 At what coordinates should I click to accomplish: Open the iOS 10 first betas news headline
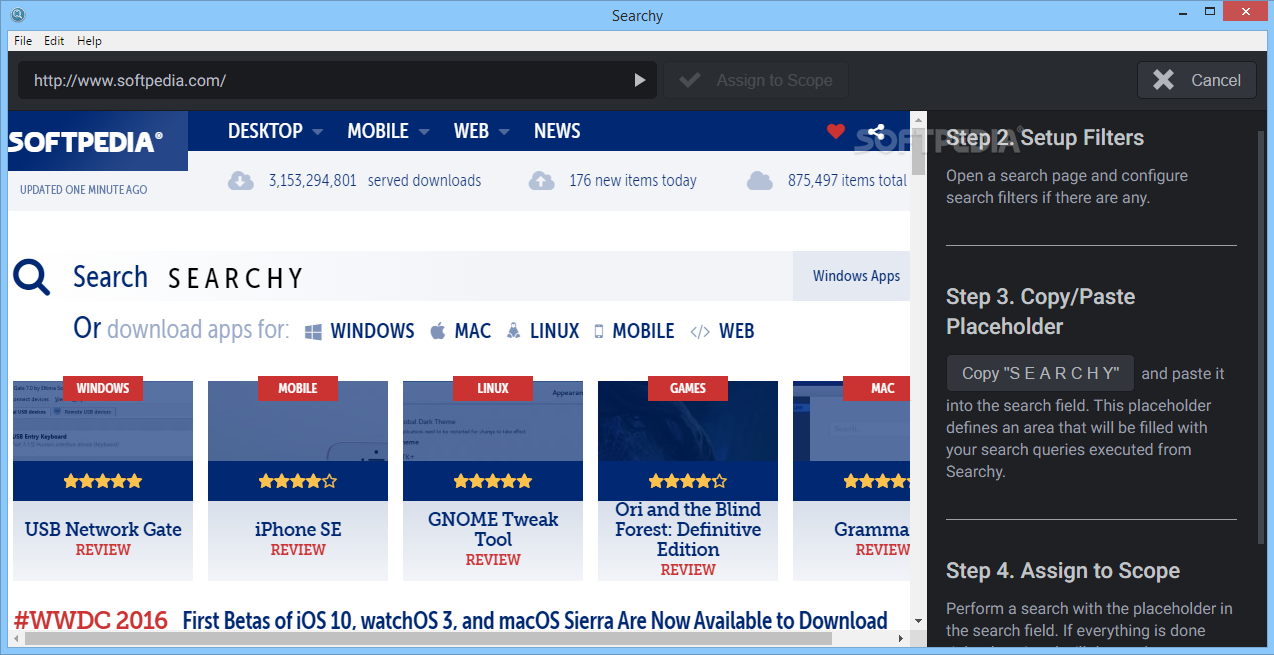(534, 621)
